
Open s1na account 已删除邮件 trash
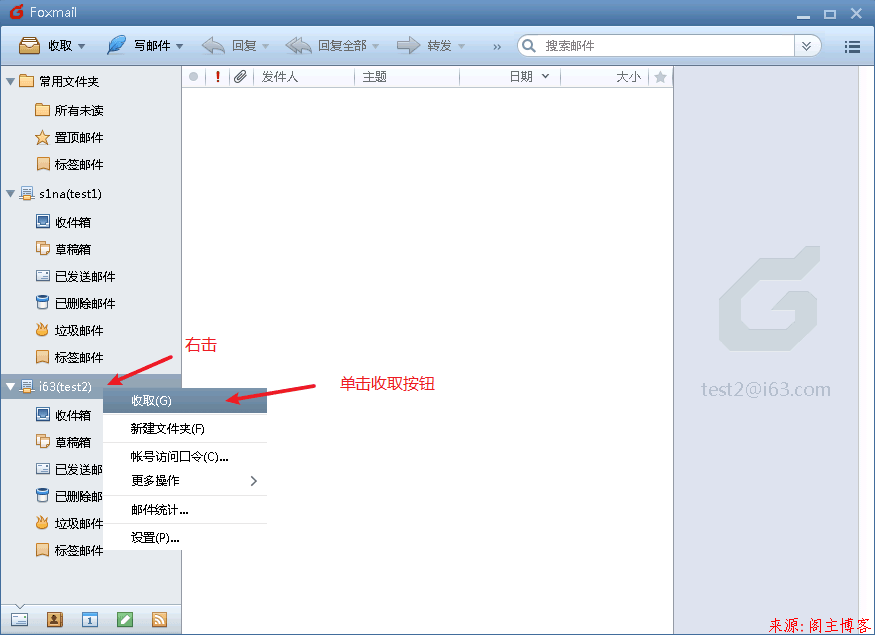(75, 303)
